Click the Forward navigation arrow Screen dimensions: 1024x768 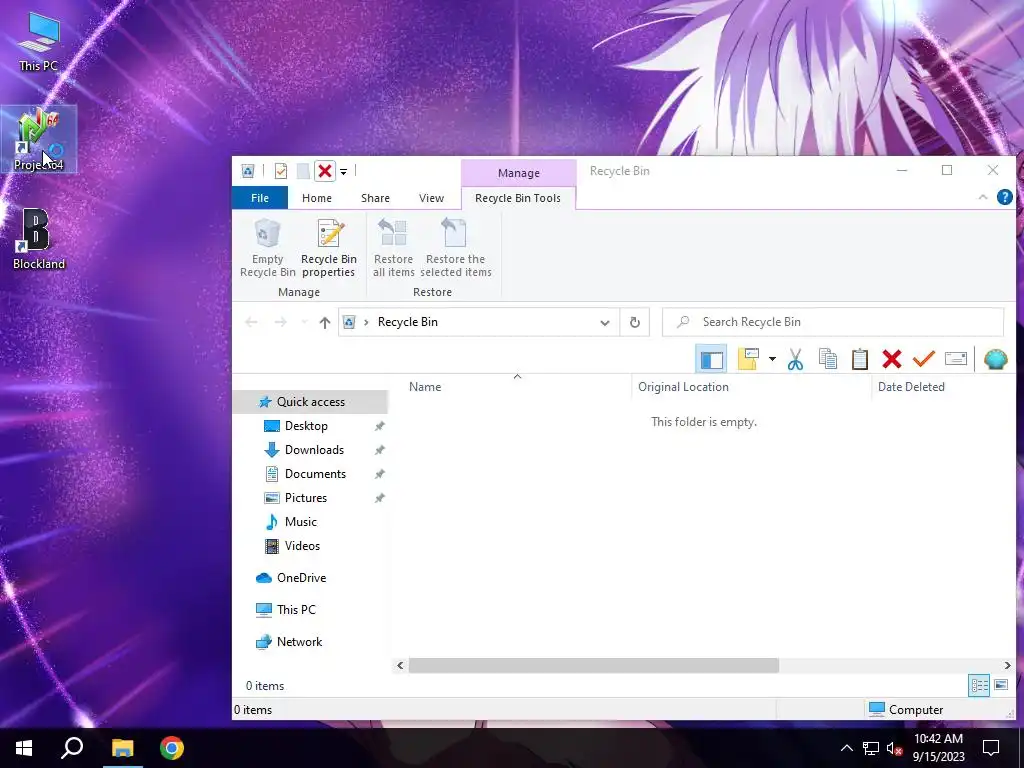(280, 322)
